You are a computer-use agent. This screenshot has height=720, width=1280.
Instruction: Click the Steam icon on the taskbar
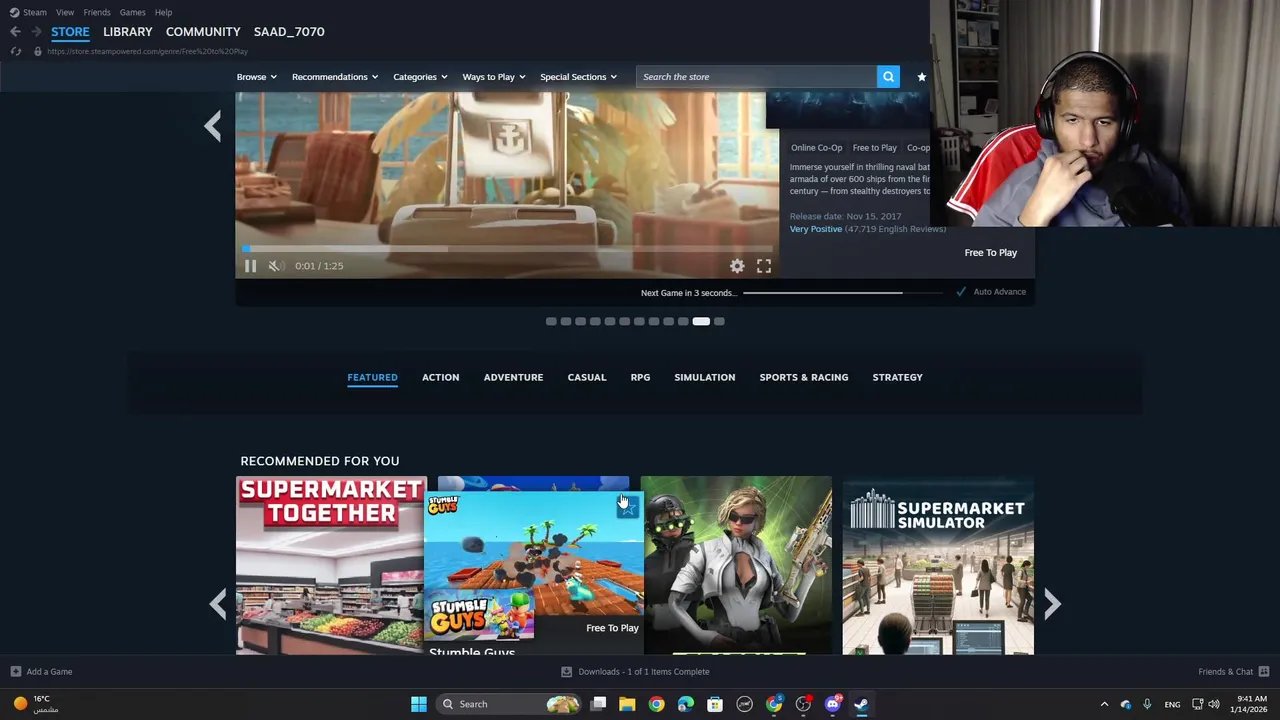click(x=861, y=704)
